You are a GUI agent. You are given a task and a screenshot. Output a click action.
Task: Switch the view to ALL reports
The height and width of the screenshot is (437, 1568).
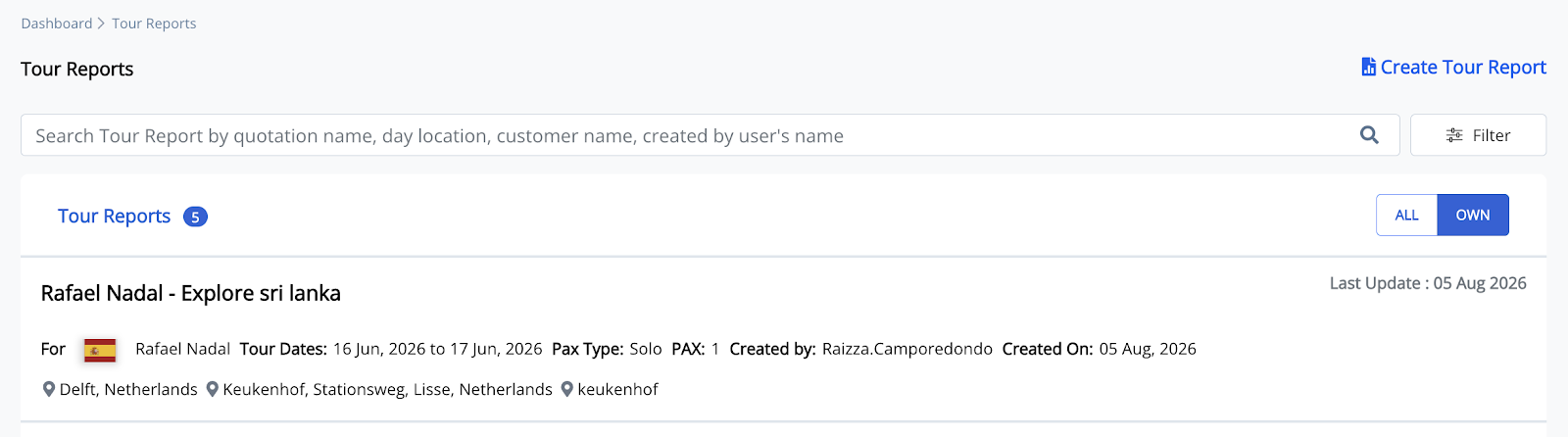pos(1406,215)
